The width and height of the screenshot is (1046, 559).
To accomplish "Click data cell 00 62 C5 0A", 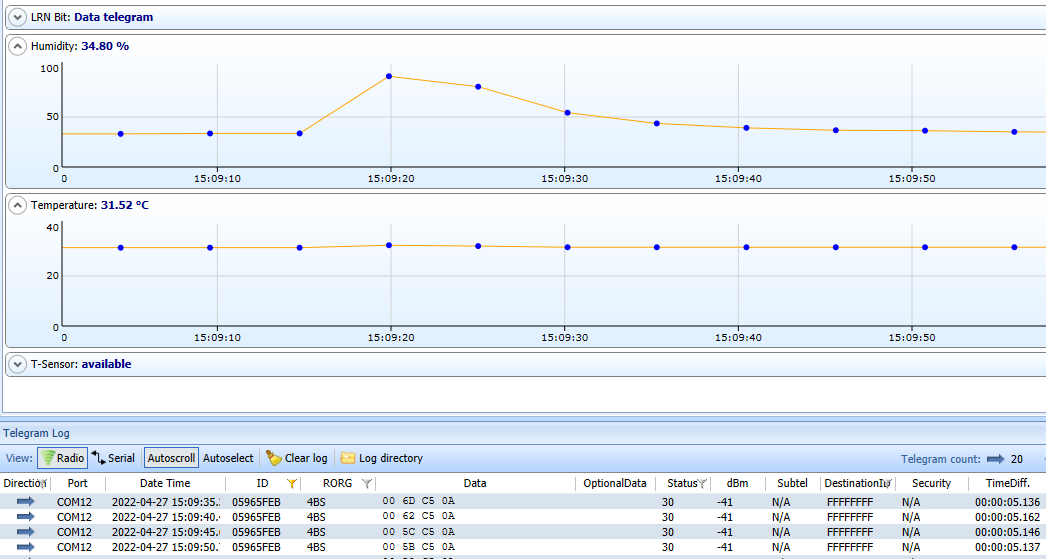I will click(x=418, y=516).
